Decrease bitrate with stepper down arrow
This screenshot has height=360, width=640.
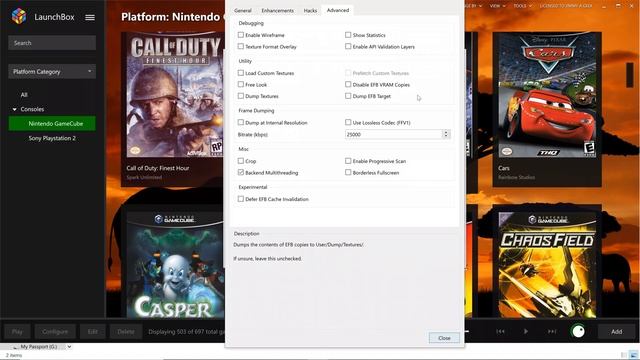pos(446,137)
